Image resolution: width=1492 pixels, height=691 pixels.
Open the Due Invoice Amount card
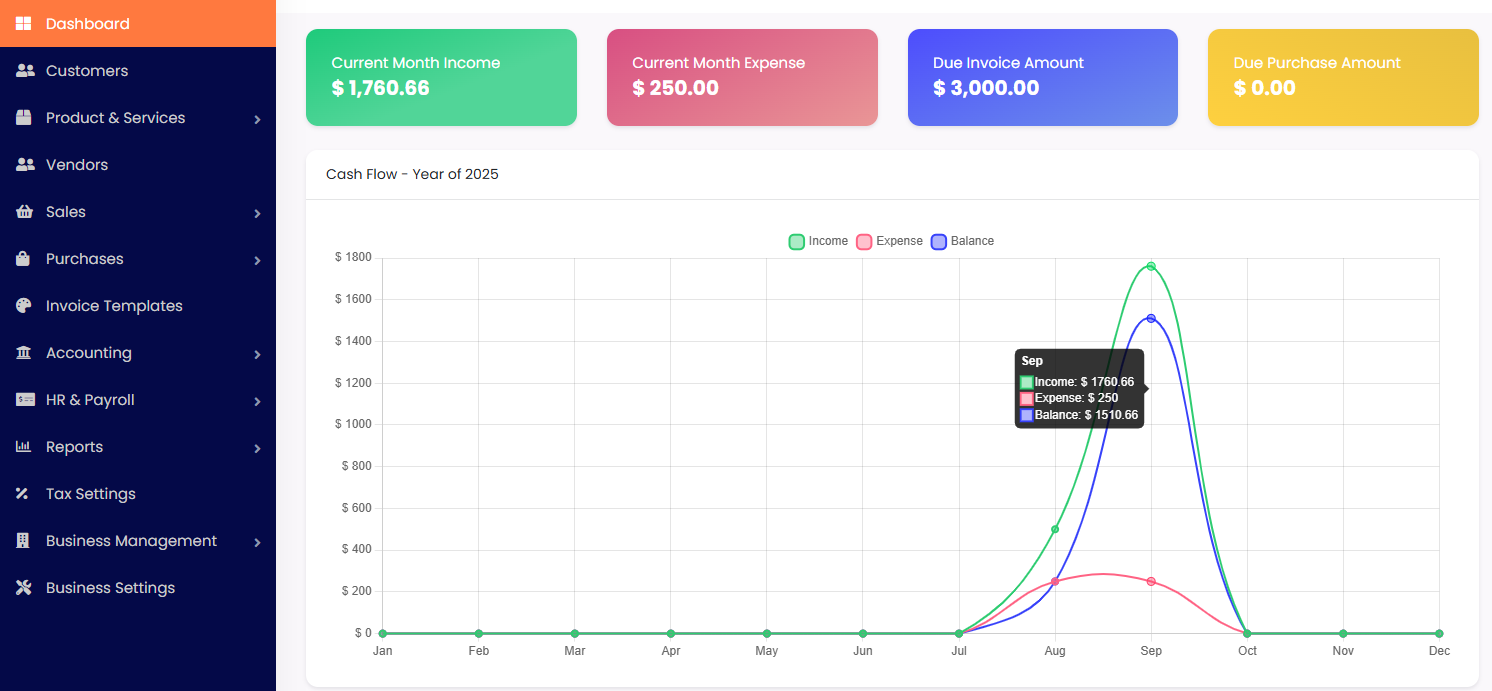click(x=1042, y=77)
